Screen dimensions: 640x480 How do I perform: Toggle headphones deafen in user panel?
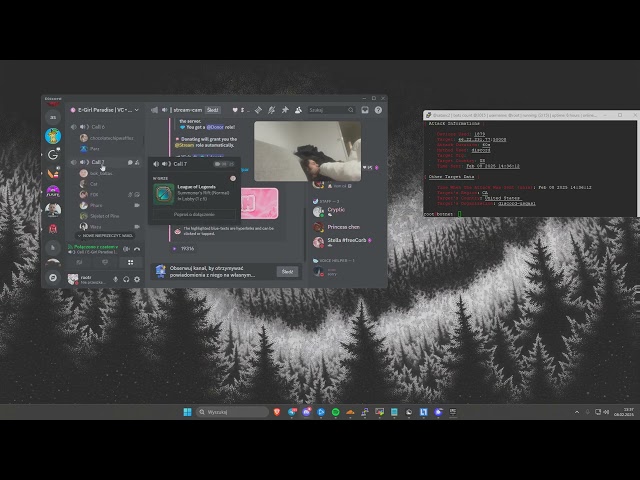point(126,279)
